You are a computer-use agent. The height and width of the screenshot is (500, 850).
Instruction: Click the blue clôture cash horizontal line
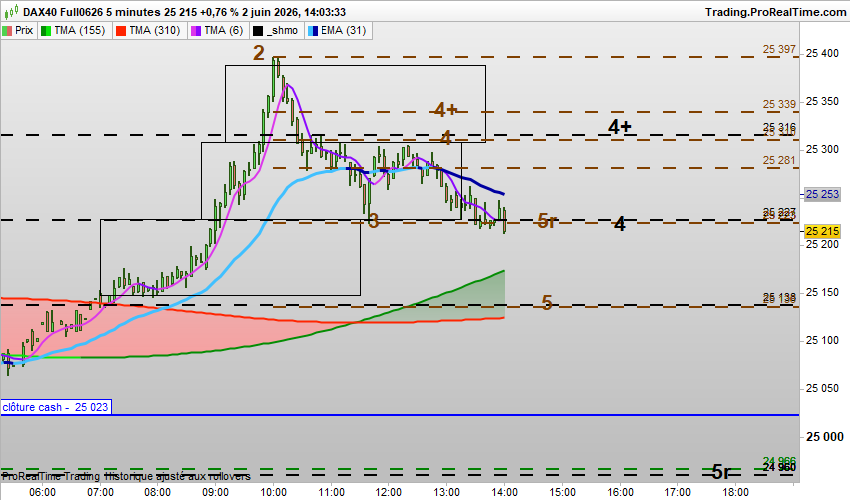[400, 415]
